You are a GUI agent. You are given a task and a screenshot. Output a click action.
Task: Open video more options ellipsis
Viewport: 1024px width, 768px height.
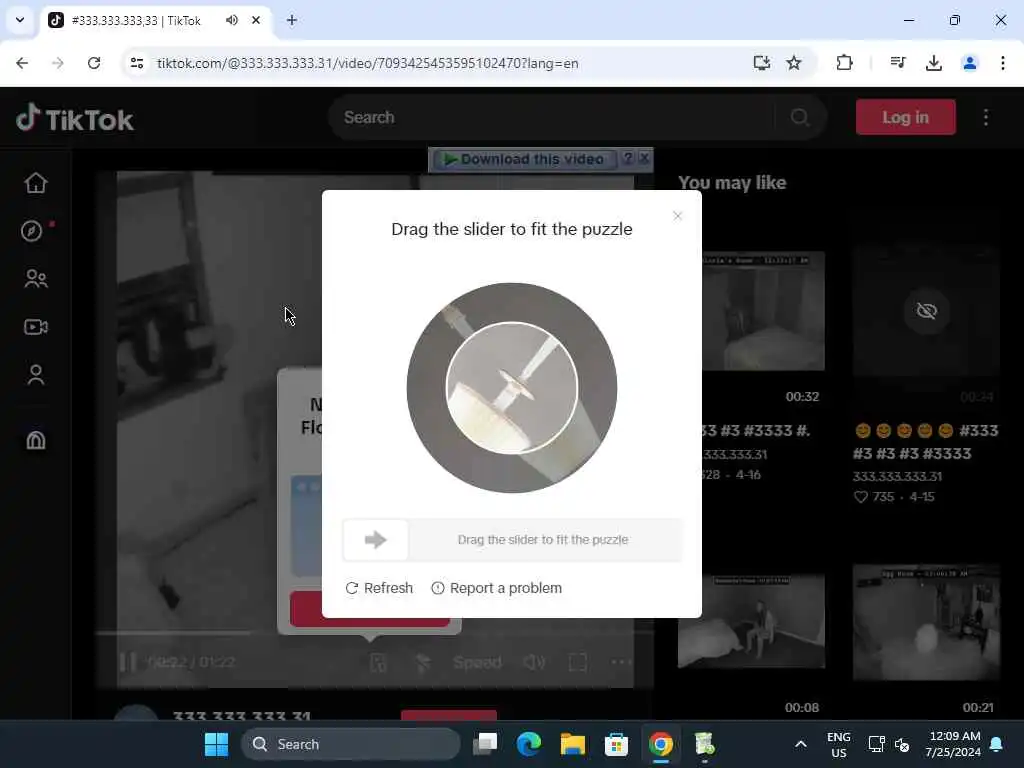click(620, 662)
